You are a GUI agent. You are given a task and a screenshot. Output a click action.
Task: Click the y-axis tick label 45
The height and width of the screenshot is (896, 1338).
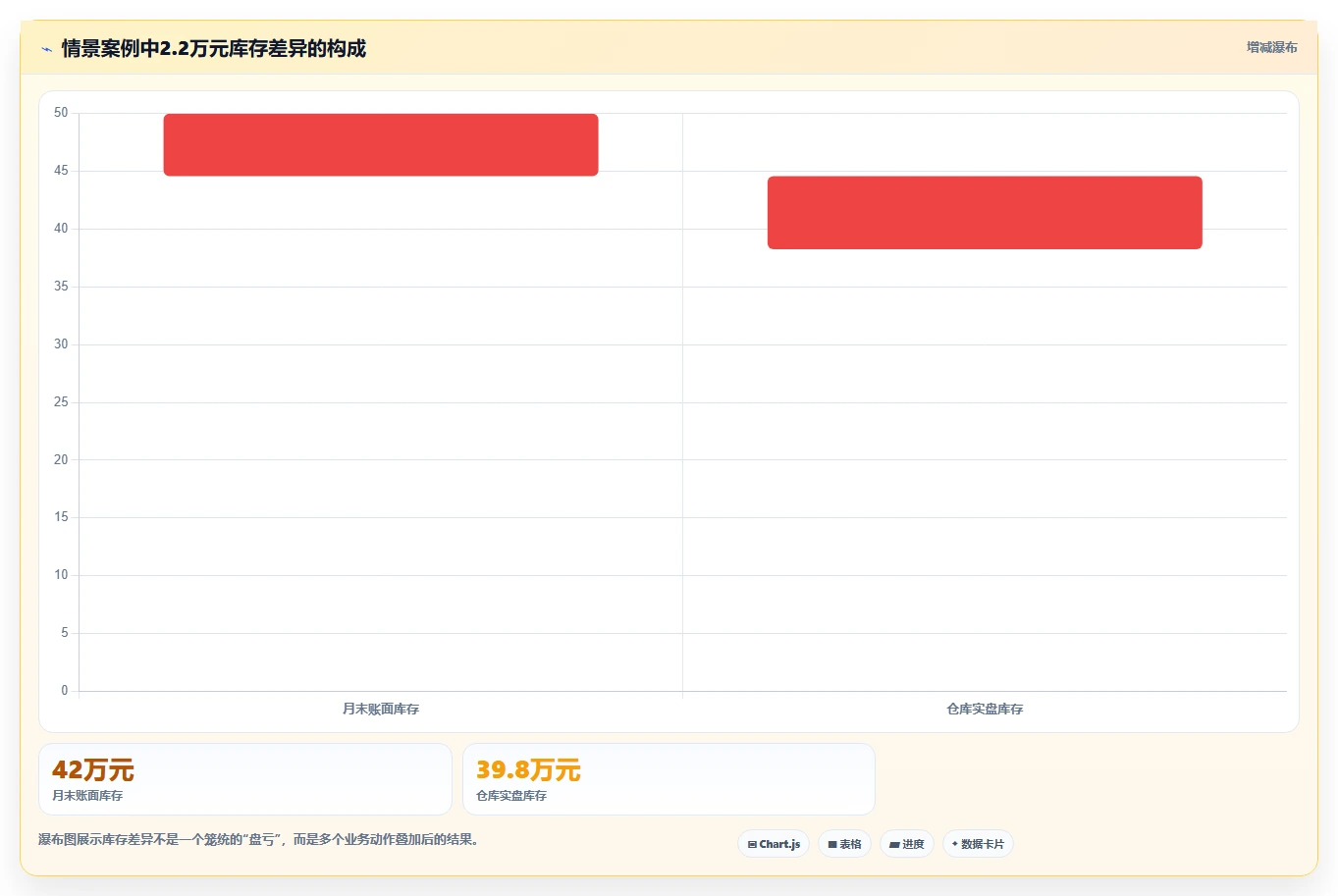pyautogui.click(x=61, y=171)
